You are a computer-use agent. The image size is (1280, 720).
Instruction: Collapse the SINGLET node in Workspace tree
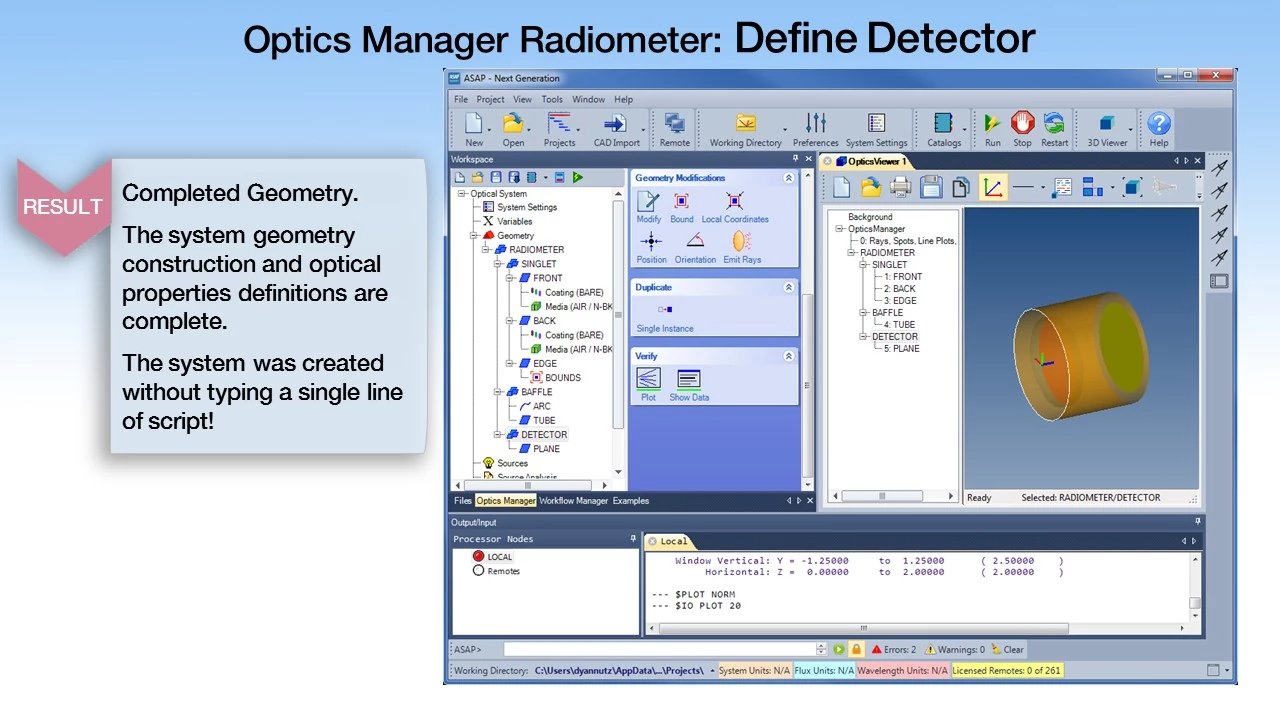[500, 264]
